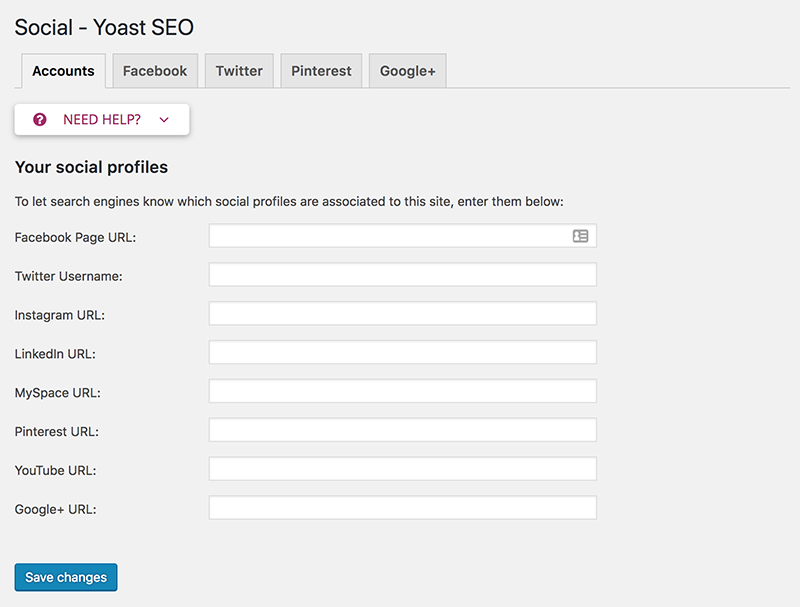Click the question mark help icon

pos(40,119)
